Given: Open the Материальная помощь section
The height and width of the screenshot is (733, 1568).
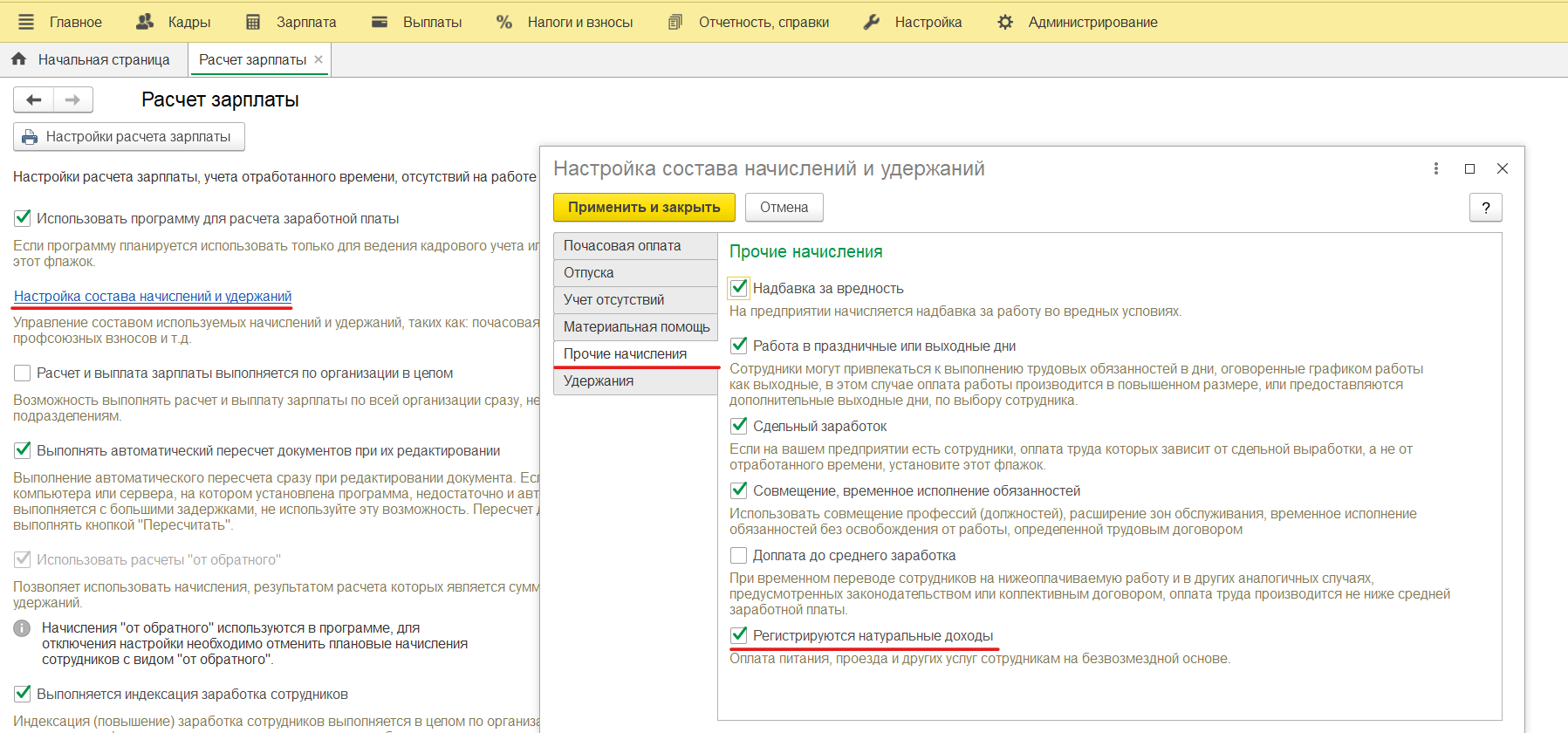Looking at the screenshot, I should 634,327.
